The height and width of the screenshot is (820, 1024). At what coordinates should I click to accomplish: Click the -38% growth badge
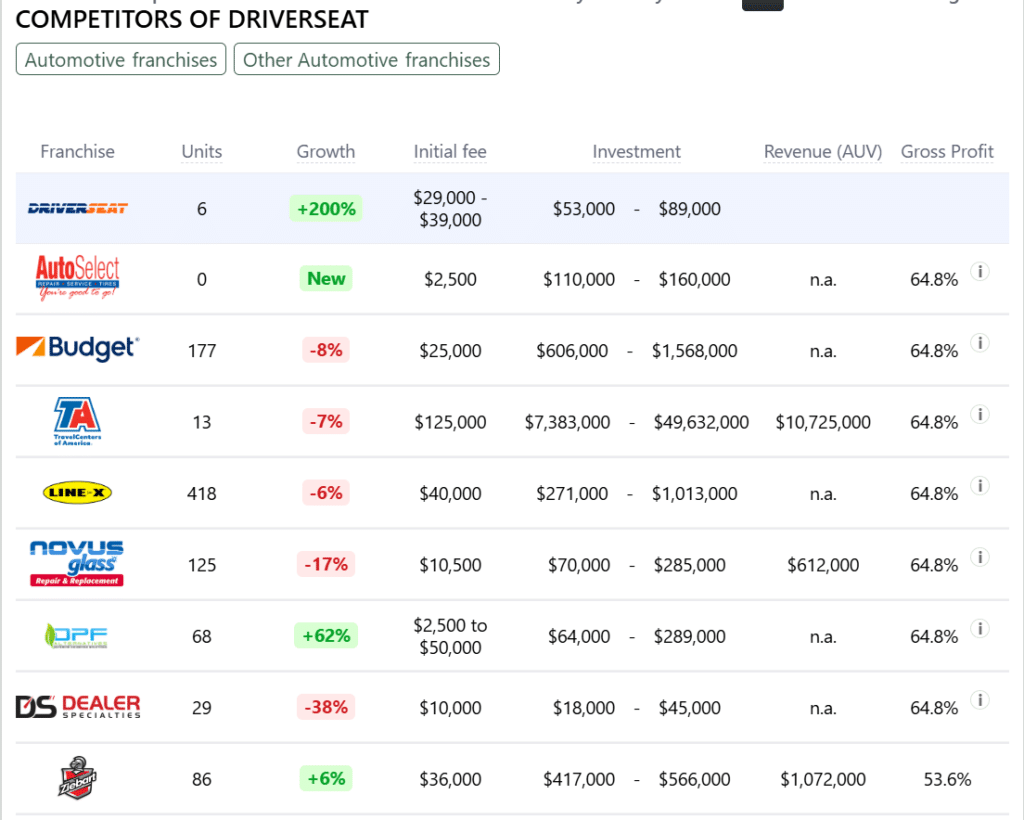click(x=326, y=707)
